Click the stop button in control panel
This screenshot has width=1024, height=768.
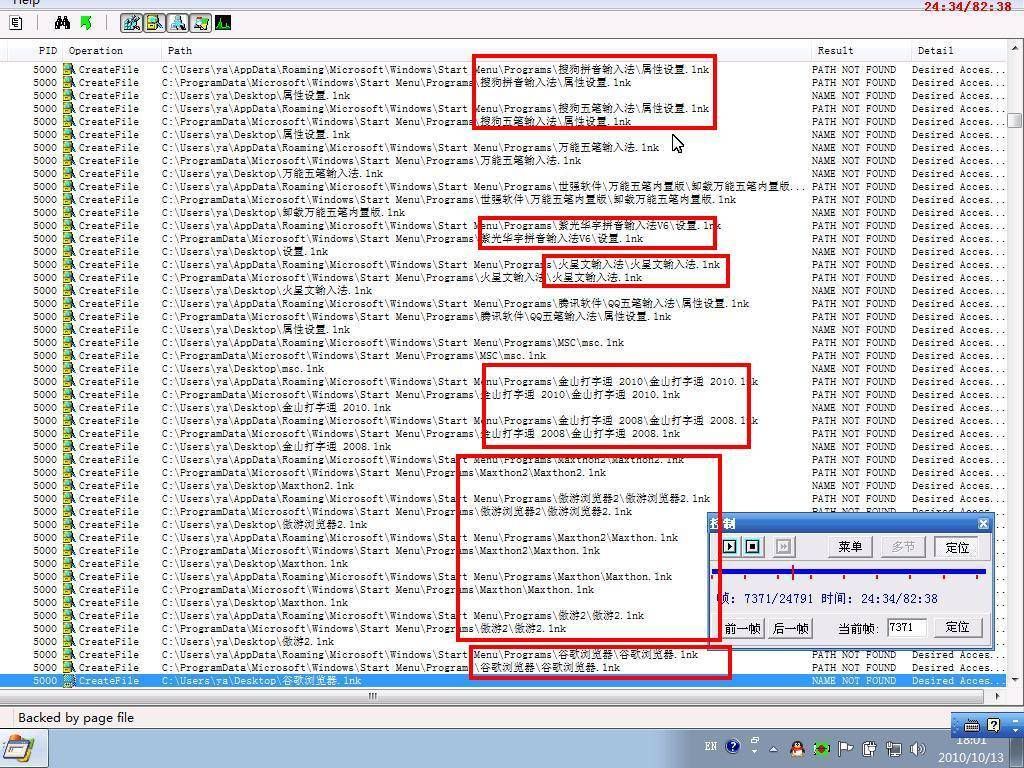click(752, 546)
